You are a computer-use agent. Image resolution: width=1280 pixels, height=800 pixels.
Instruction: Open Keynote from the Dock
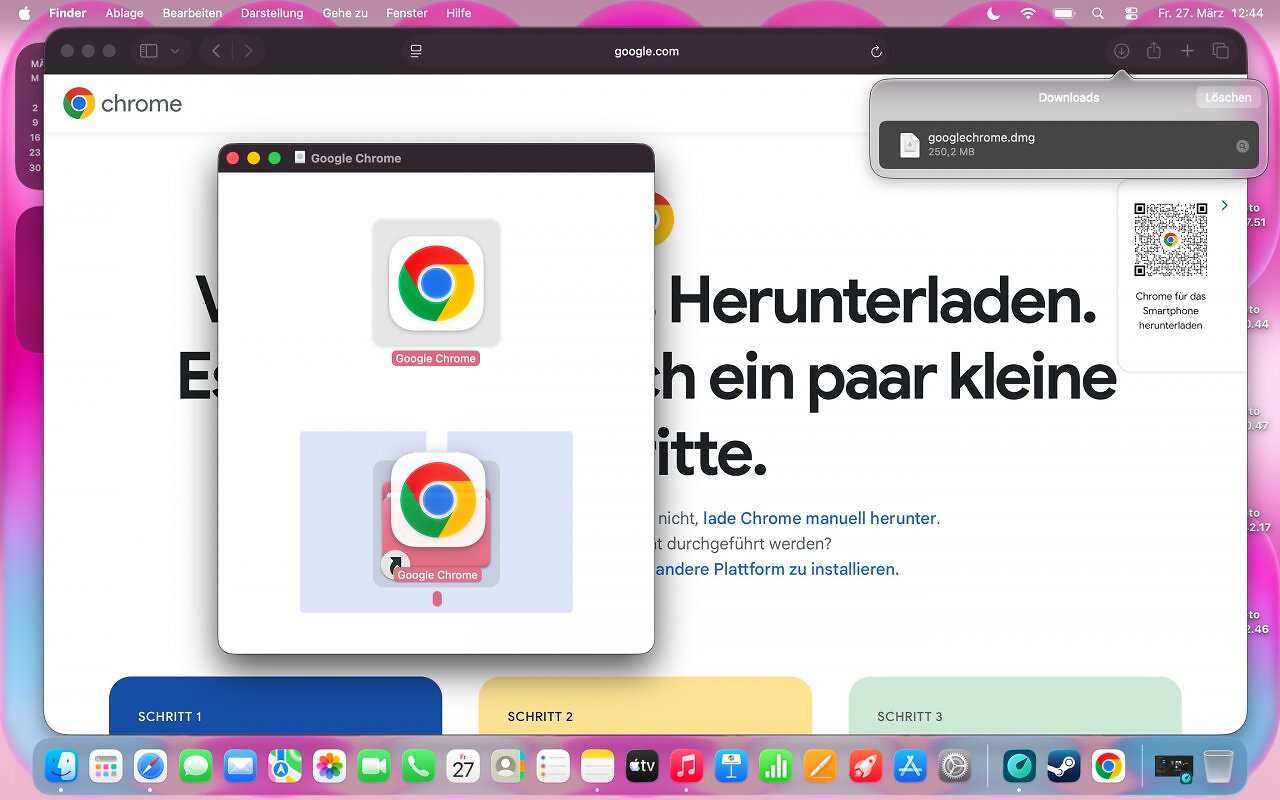[731, 767]
